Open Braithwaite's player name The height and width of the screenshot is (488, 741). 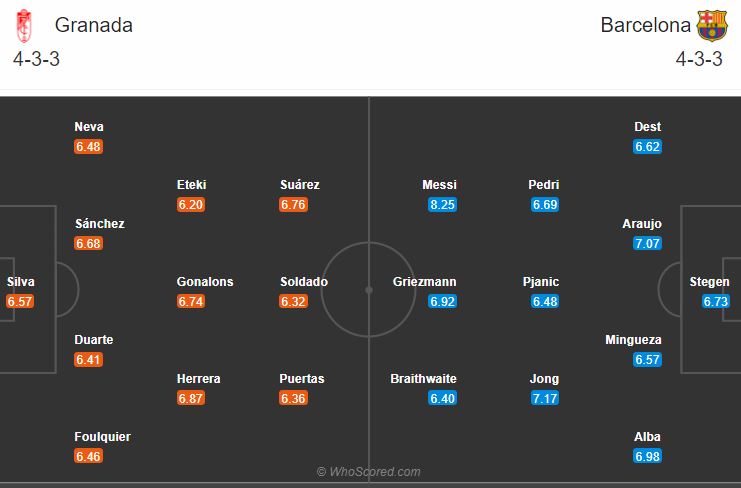pos(423,379)
